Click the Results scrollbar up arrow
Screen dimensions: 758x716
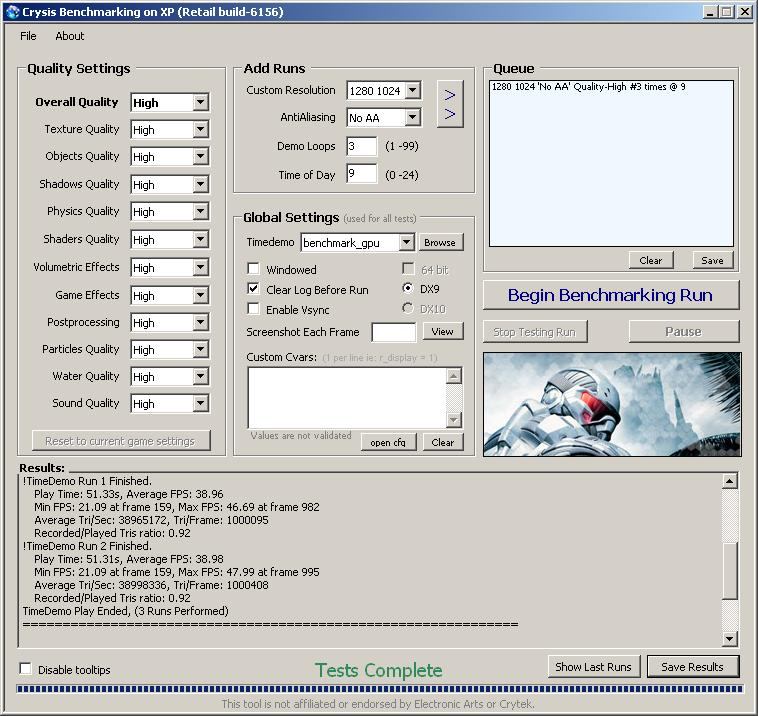tap(729, 481)
